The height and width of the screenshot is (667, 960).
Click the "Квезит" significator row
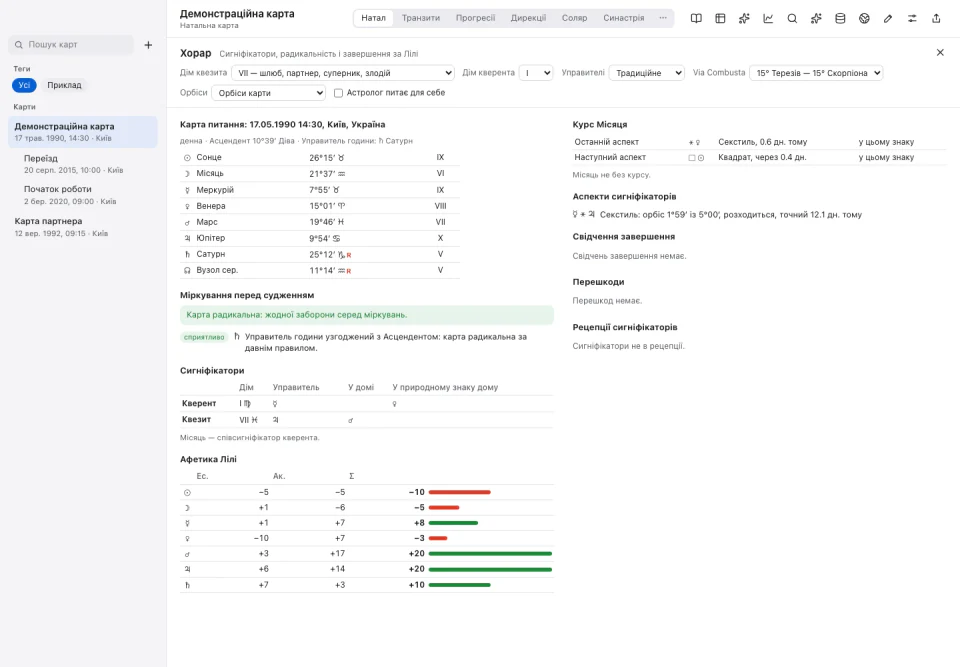[367, 420]
